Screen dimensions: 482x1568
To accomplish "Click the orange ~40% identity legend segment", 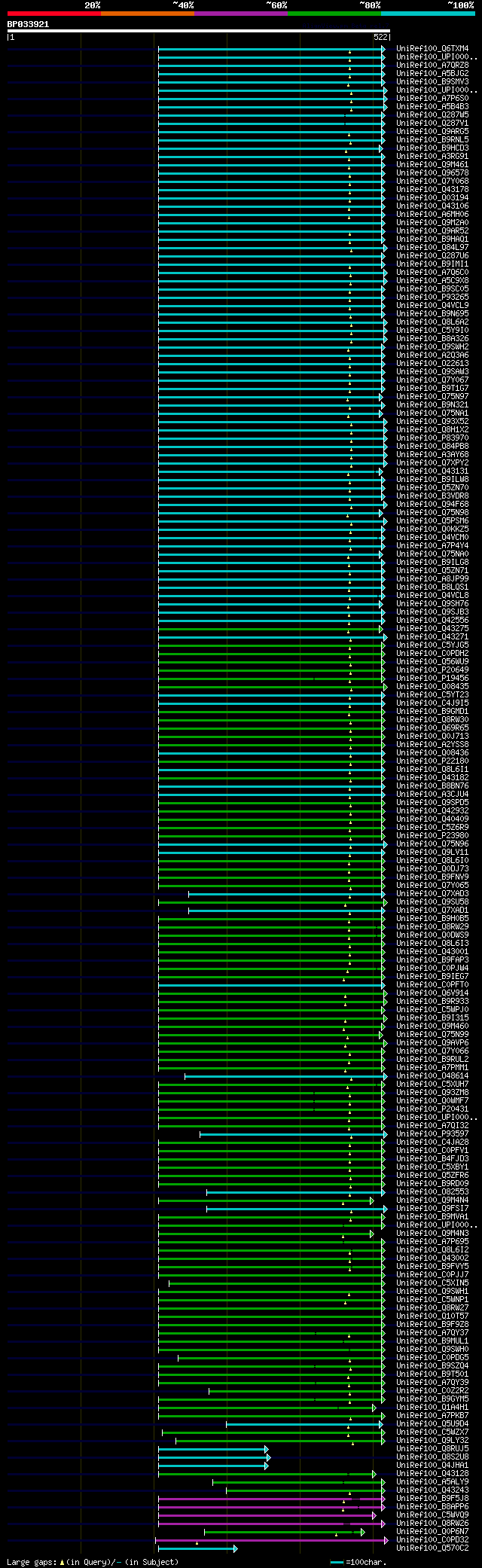I will [x=147, y=14].
